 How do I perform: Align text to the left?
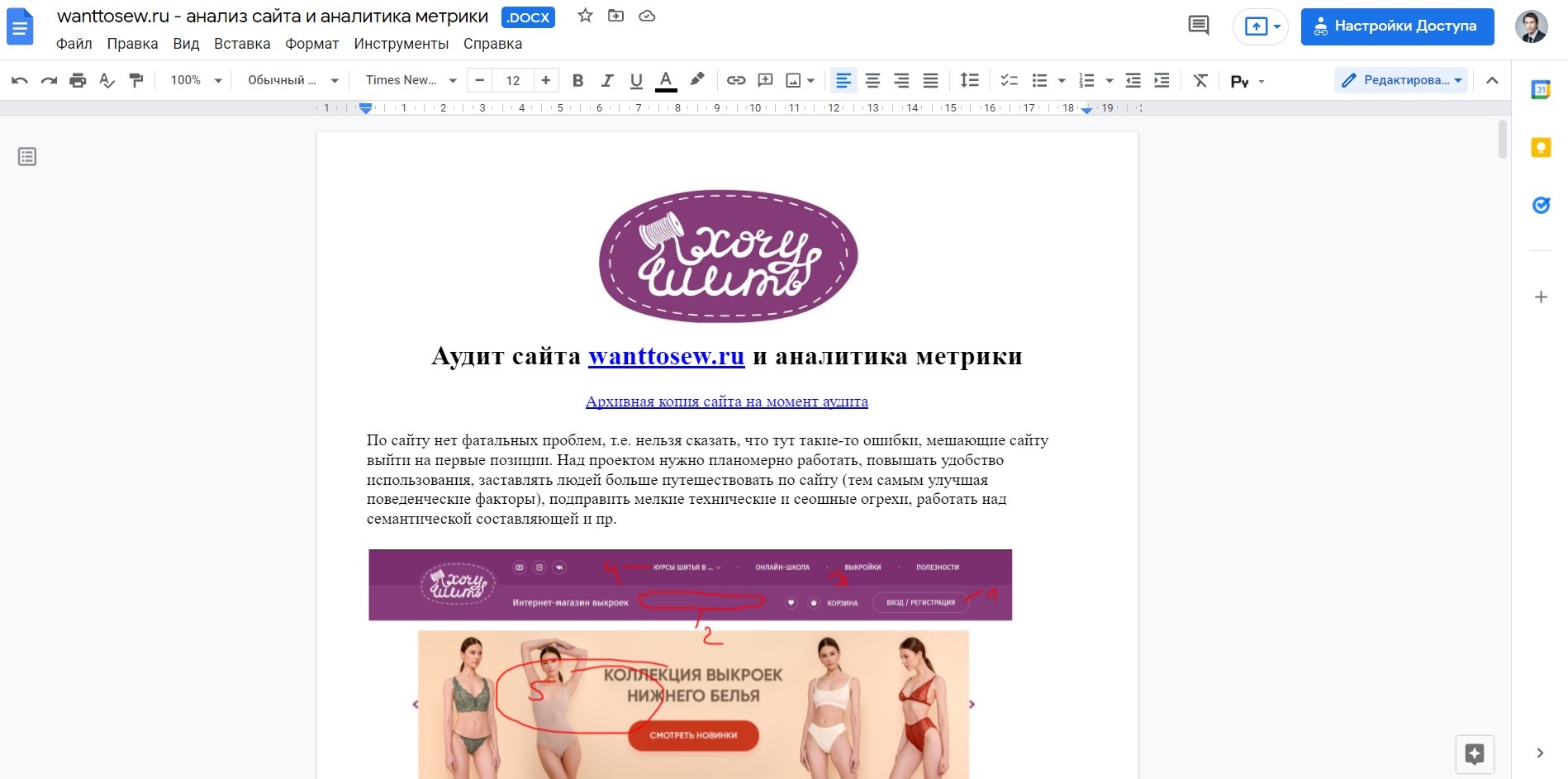[843, 80]
